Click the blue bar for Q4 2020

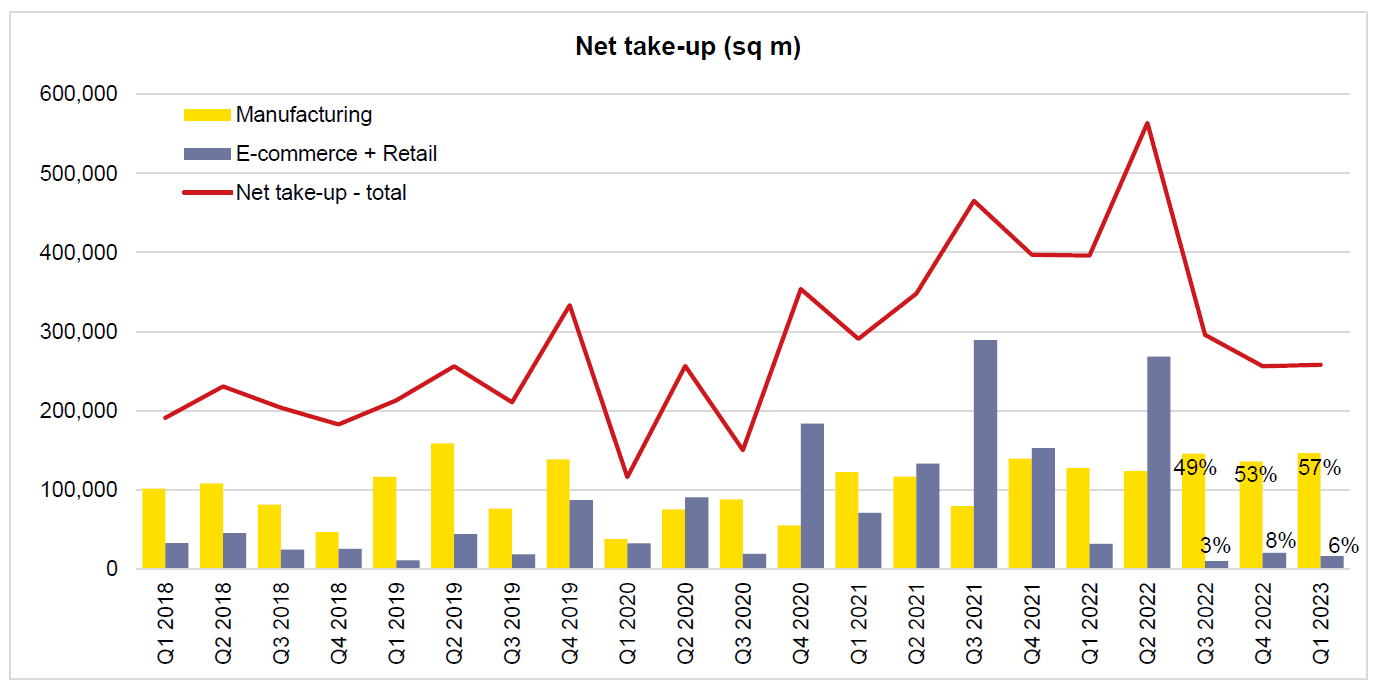pos(812,496)
